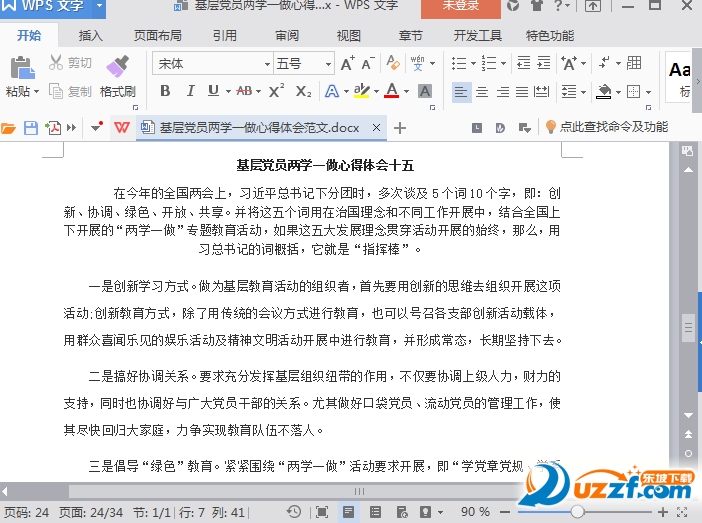Click the Chinese layout A icon
Image resolution: width=702 pixels, height=523 pixels.
pyautogui.click(x=569, y=64)
